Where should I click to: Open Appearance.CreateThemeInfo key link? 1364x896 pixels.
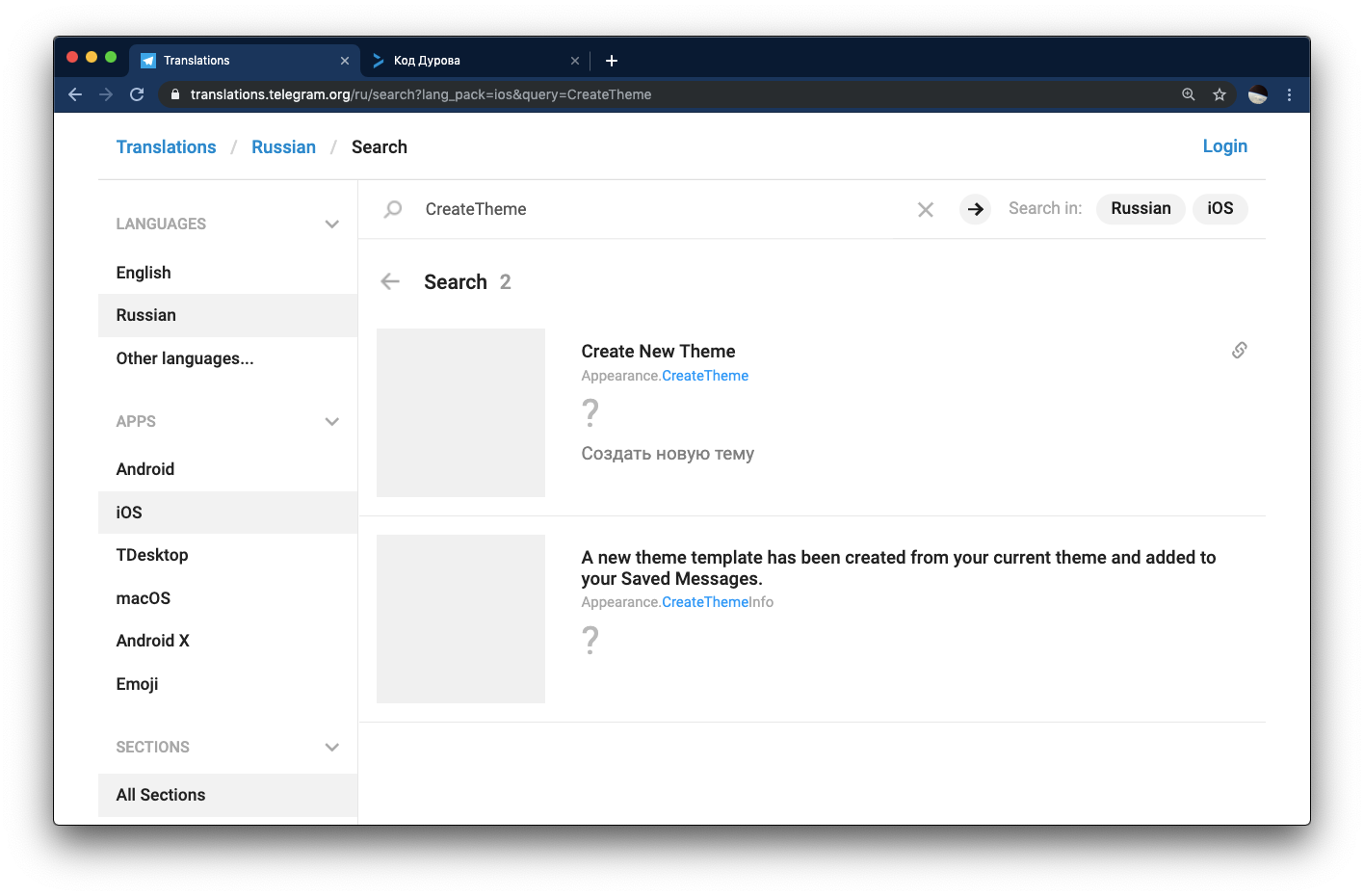[x=677, y=602]
